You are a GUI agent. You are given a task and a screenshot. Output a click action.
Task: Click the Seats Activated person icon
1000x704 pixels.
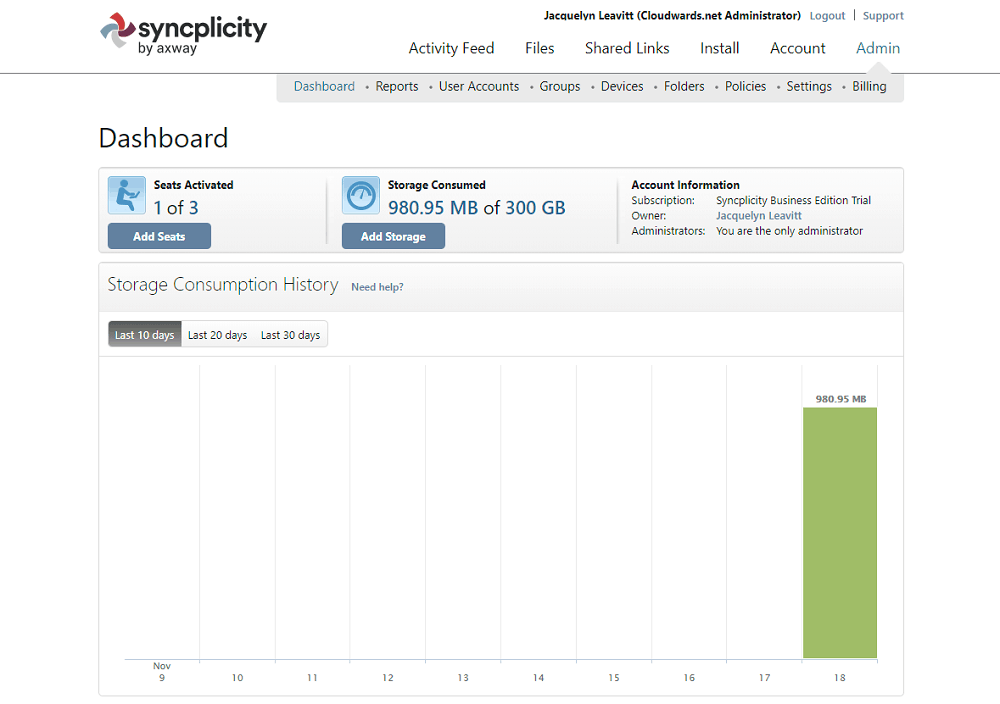click(127, 195)
